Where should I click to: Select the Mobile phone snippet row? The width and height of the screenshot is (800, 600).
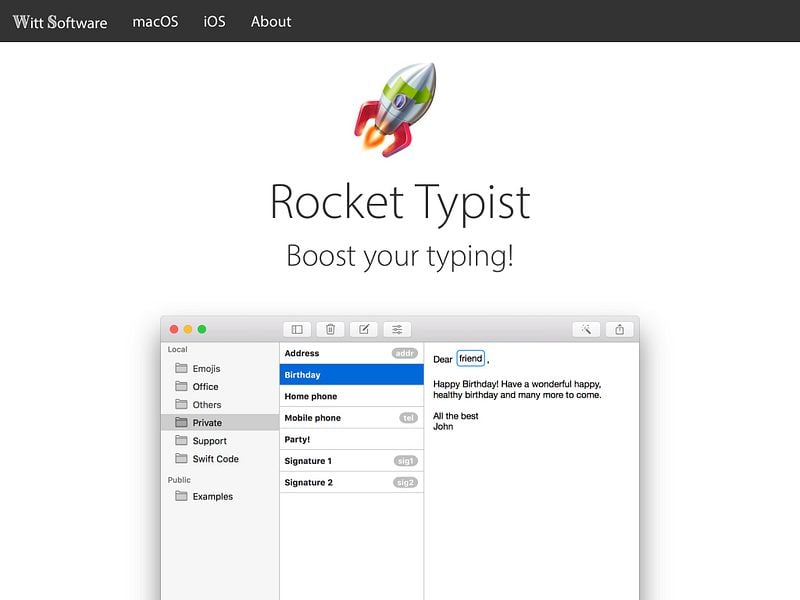coord(352,418)
